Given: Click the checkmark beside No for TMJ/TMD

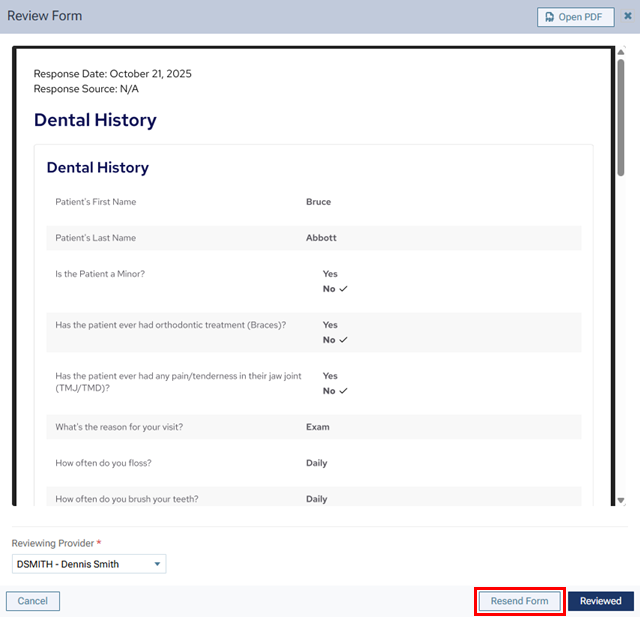Looking at the screenshot, I should point(343,391).
